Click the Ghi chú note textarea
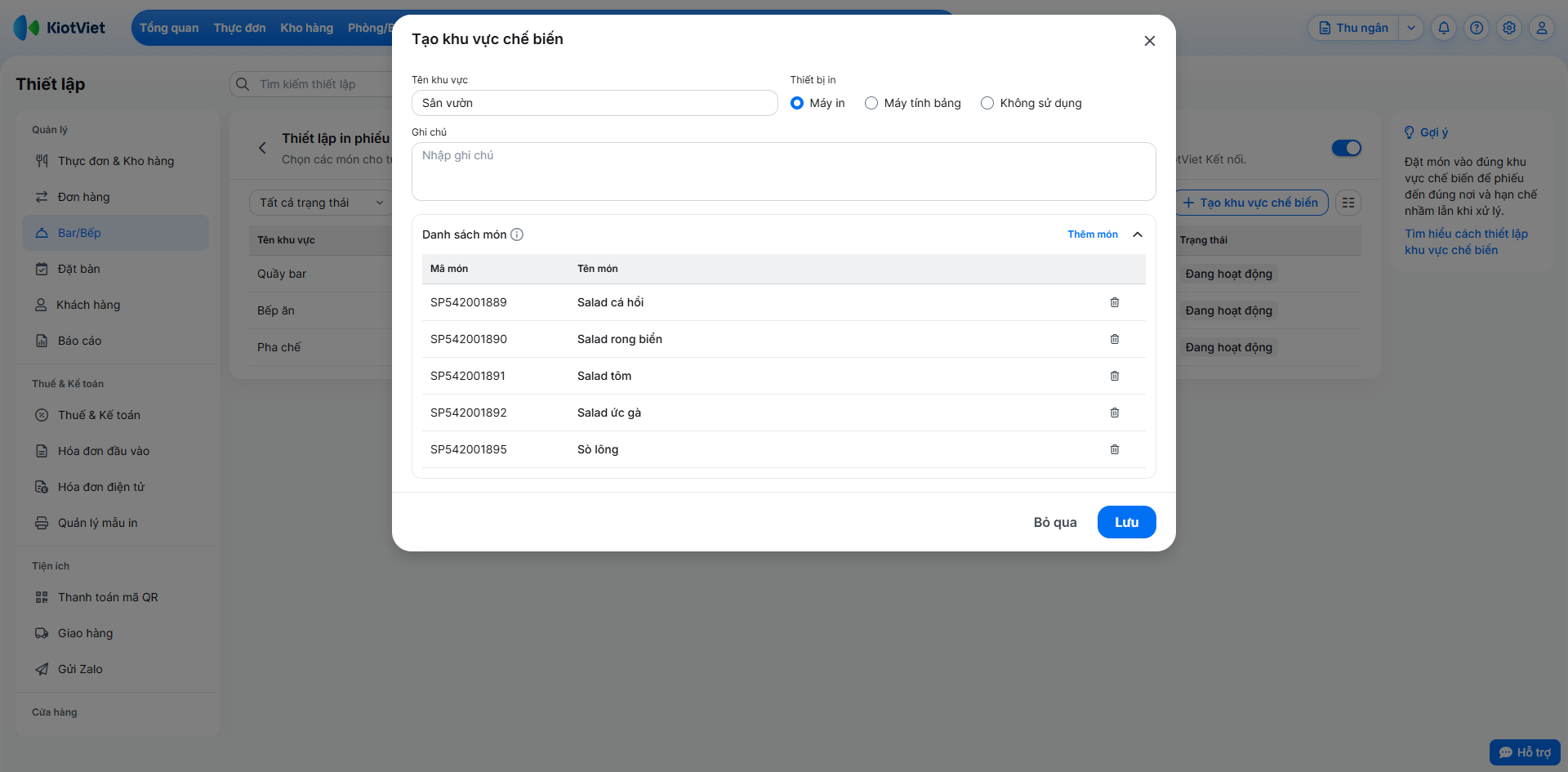This screenshot has width=1568, height=772. (784, 172)
